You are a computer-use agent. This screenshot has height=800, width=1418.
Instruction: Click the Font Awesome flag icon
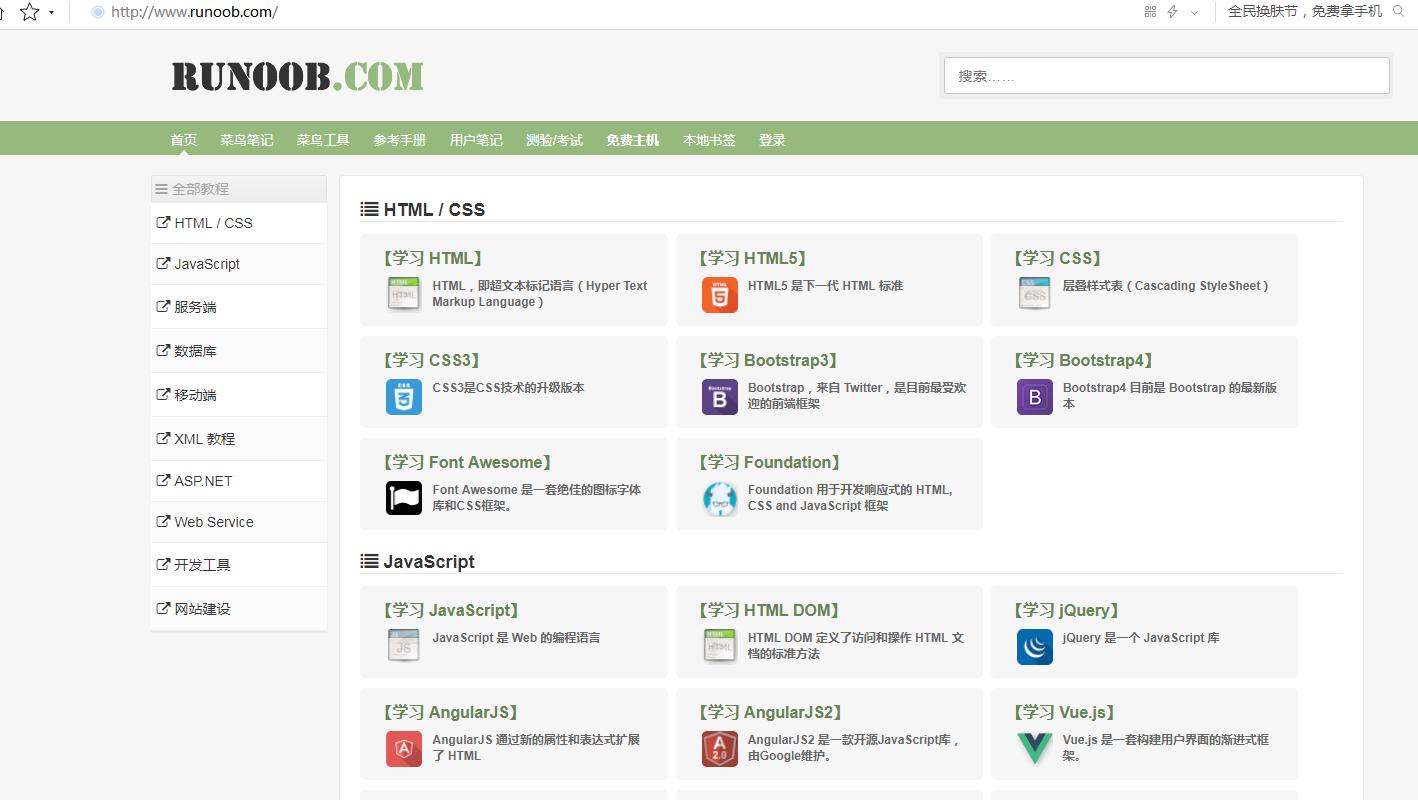pyautogui.click(x=404, y=498)
